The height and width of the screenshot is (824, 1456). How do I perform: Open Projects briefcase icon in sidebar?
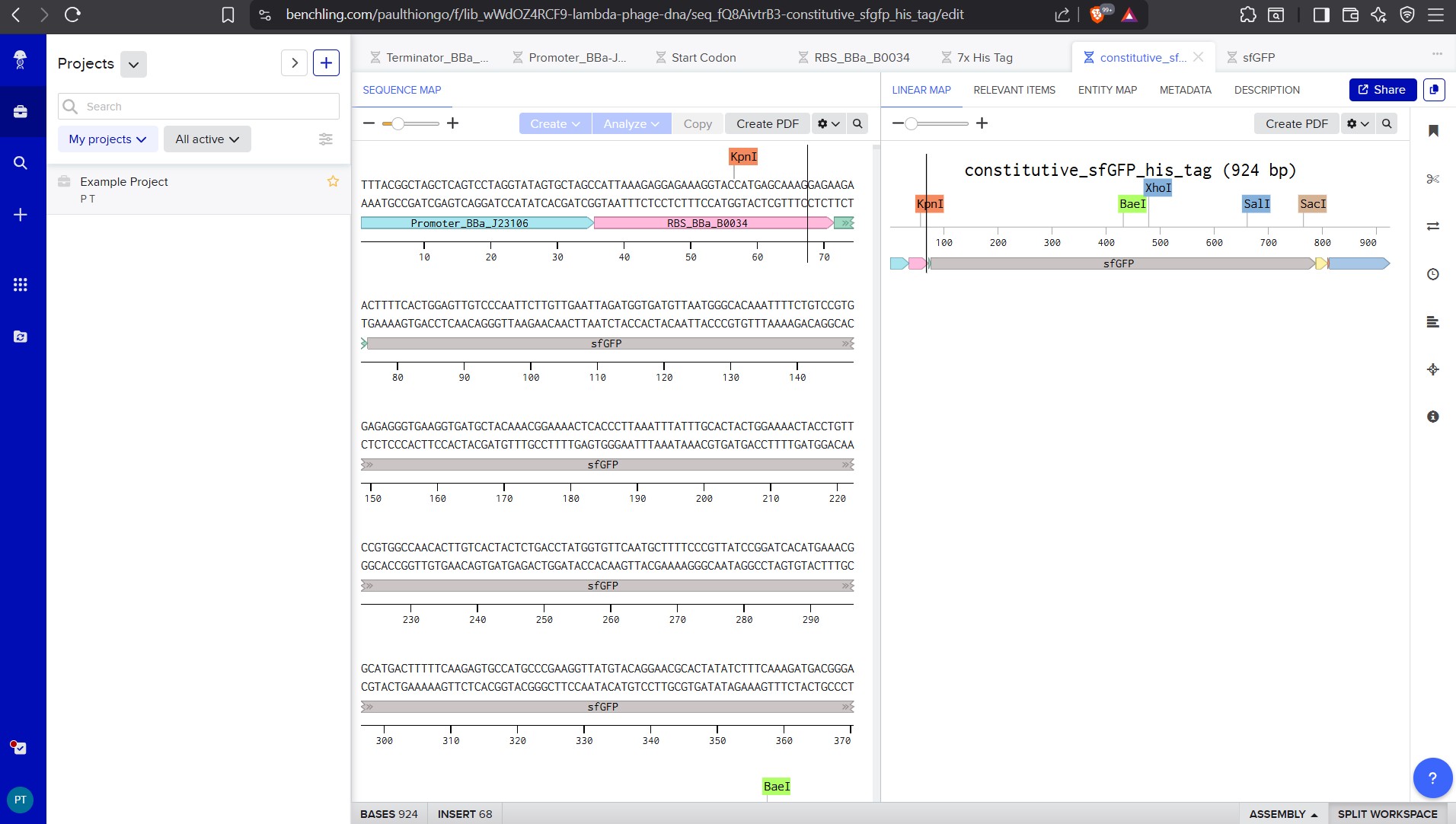coord(21,112)
